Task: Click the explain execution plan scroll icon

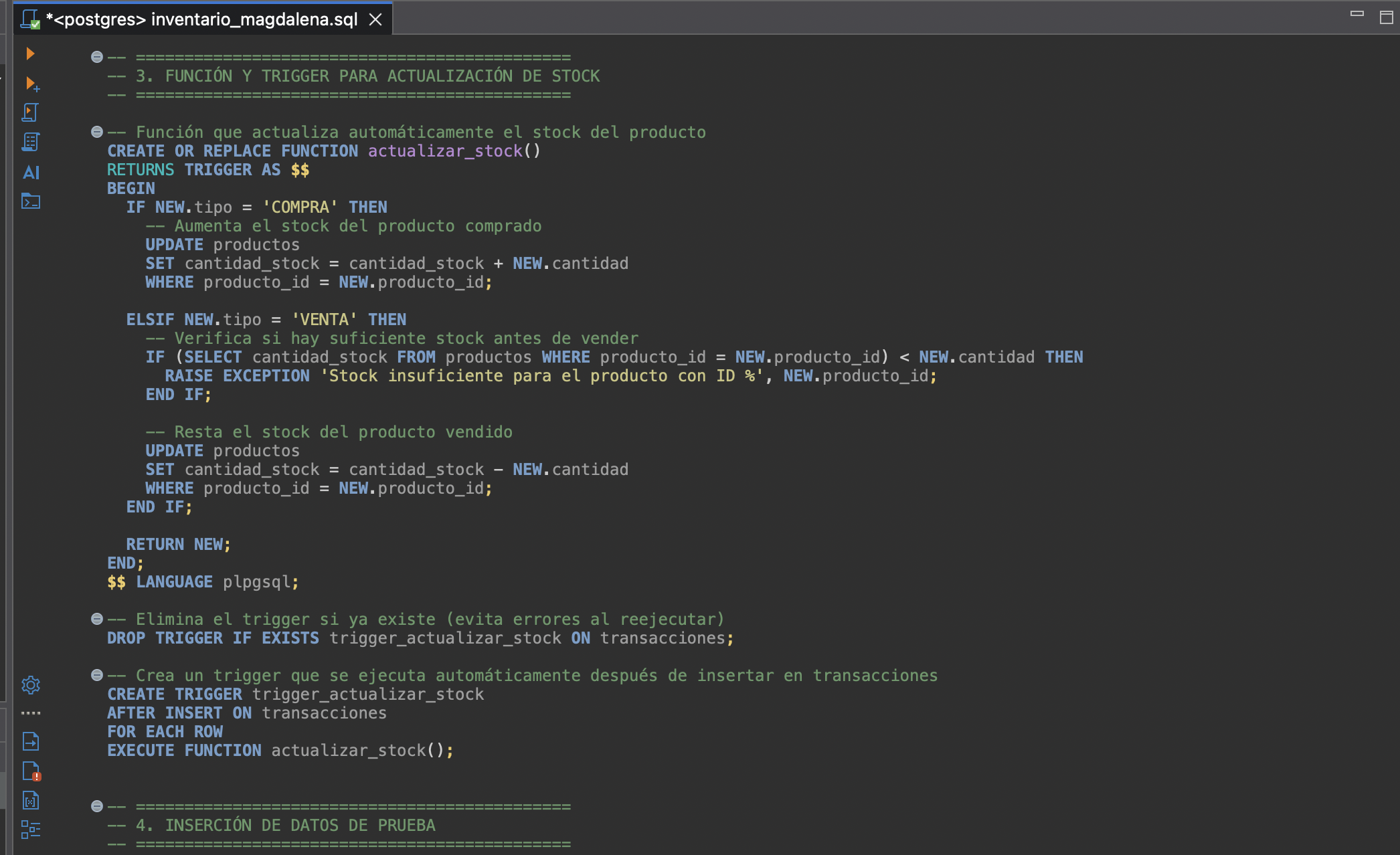Action: click(30, 142)
